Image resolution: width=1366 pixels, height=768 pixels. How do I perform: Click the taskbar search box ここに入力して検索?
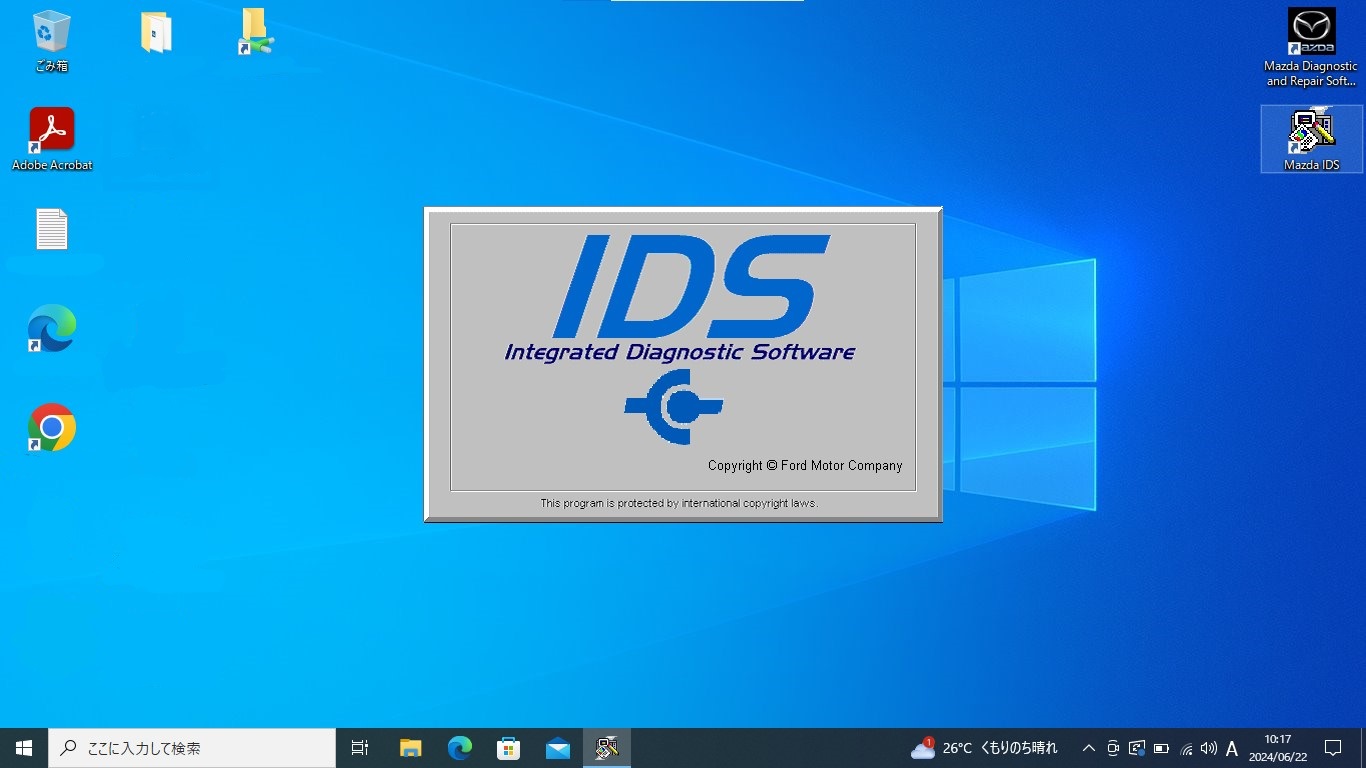[x=192, y=748]
